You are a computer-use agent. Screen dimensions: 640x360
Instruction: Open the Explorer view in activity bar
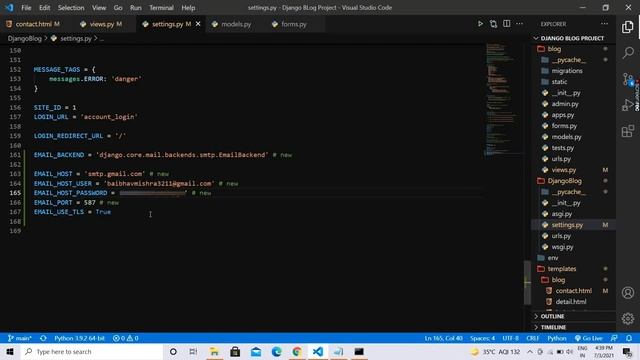coord(628,27)
